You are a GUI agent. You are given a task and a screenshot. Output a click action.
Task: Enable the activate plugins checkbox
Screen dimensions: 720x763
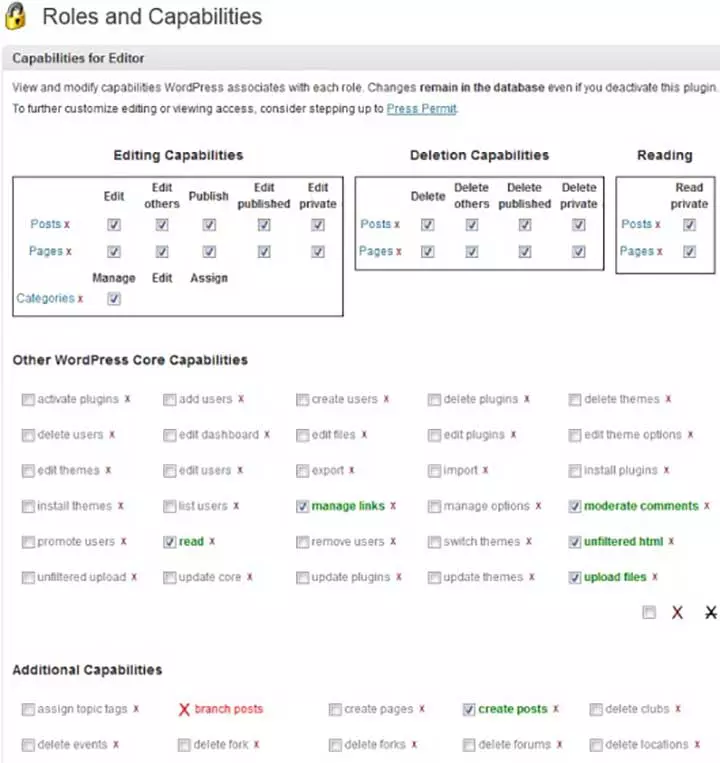click(28, 400)
